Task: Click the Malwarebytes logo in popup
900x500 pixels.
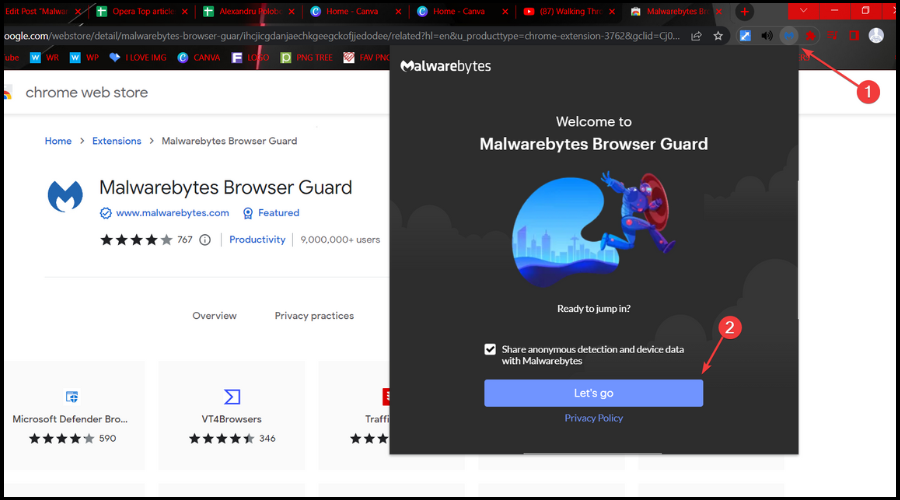Action: (x=445, y=66)
